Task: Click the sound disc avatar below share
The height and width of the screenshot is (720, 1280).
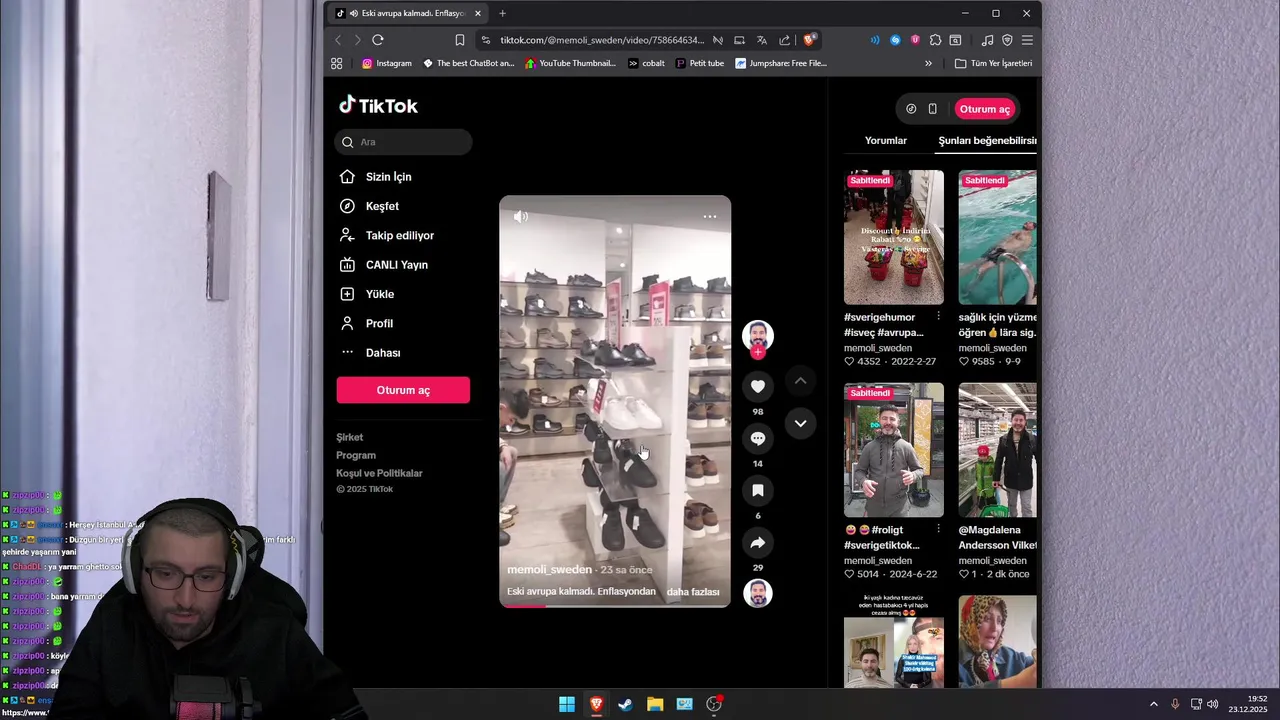Action: (x=758, y=593)
